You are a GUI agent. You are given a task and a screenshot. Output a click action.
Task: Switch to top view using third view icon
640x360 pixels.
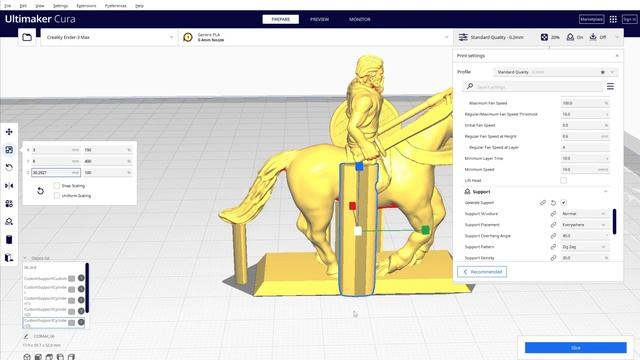49,357
